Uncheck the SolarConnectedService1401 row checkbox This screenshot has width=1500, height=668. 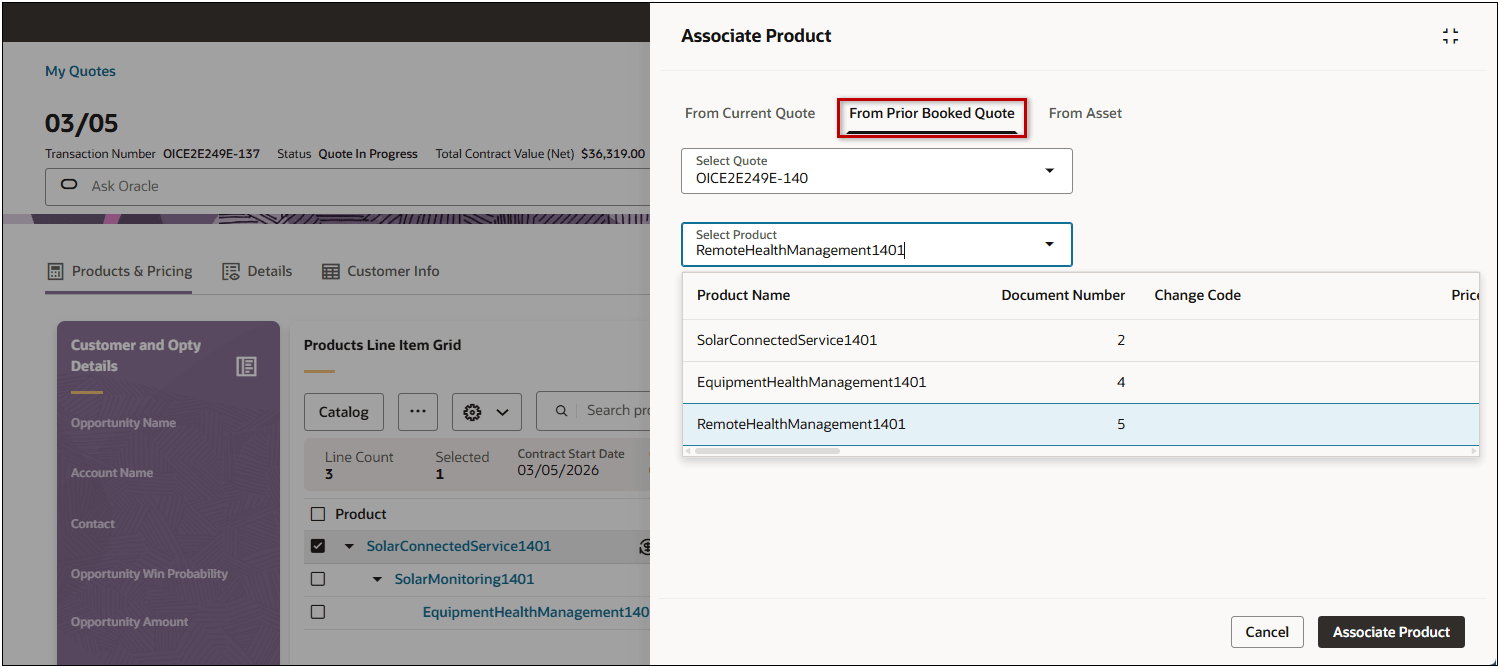tap(318, 546)
